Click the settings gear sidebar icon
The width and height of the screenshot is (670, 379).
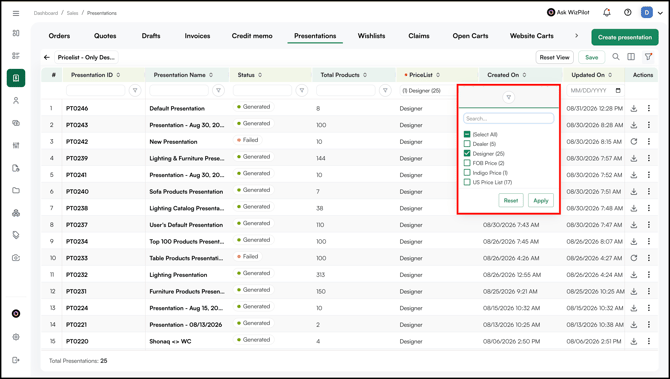tap(16, 337)
